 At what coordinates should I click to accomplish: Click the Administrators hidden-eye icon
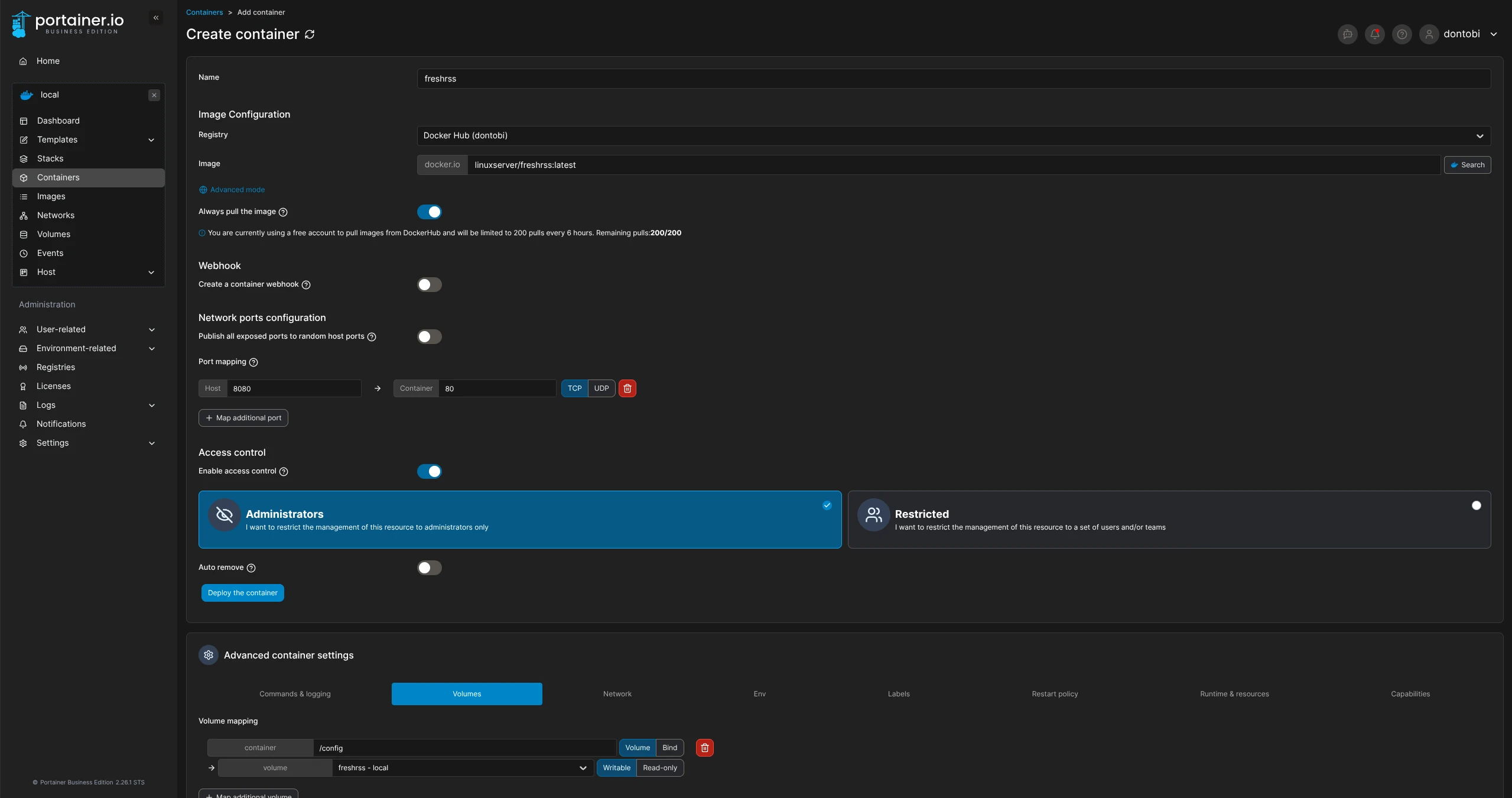[225, 515]
